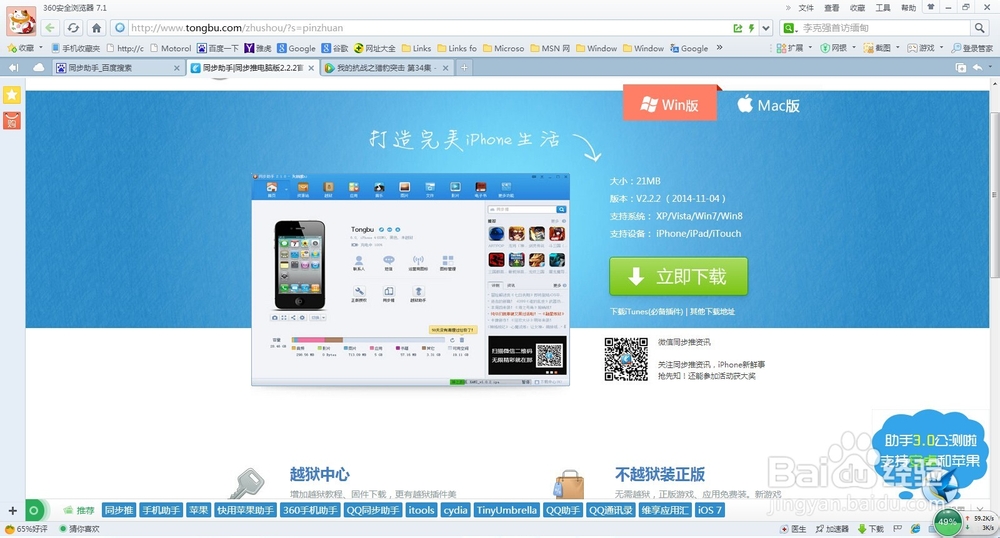Open the 百度一下 bookmark
The image size is (1000, 538).
218,48
